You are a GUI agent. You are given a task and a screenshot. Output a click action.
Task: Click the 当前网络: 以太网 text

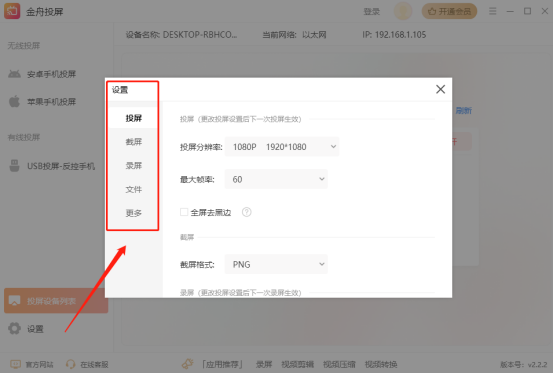(294, 35)
